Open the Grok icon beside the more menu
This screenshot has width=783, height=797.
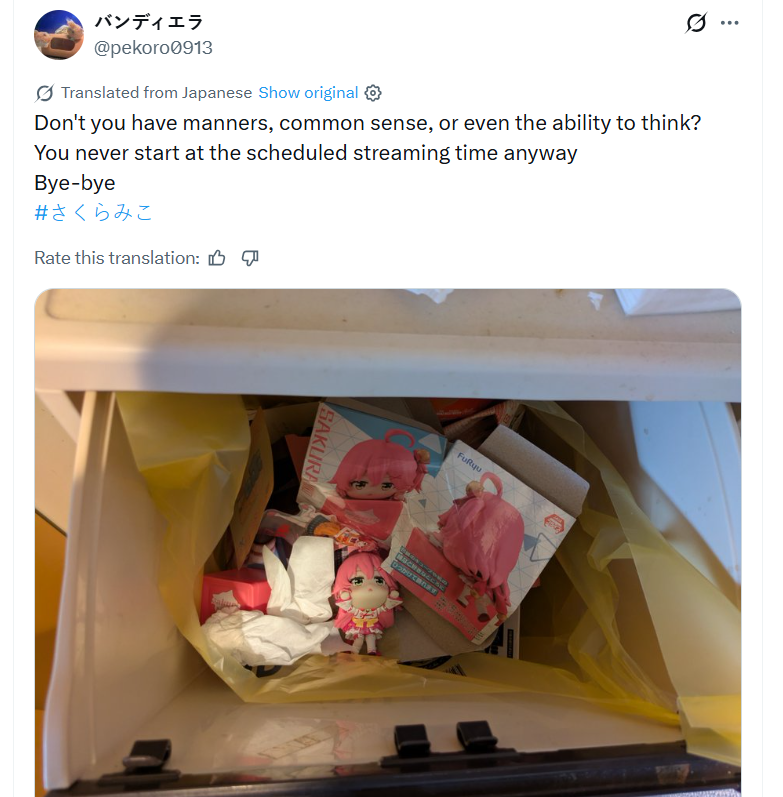click(696, 22)
